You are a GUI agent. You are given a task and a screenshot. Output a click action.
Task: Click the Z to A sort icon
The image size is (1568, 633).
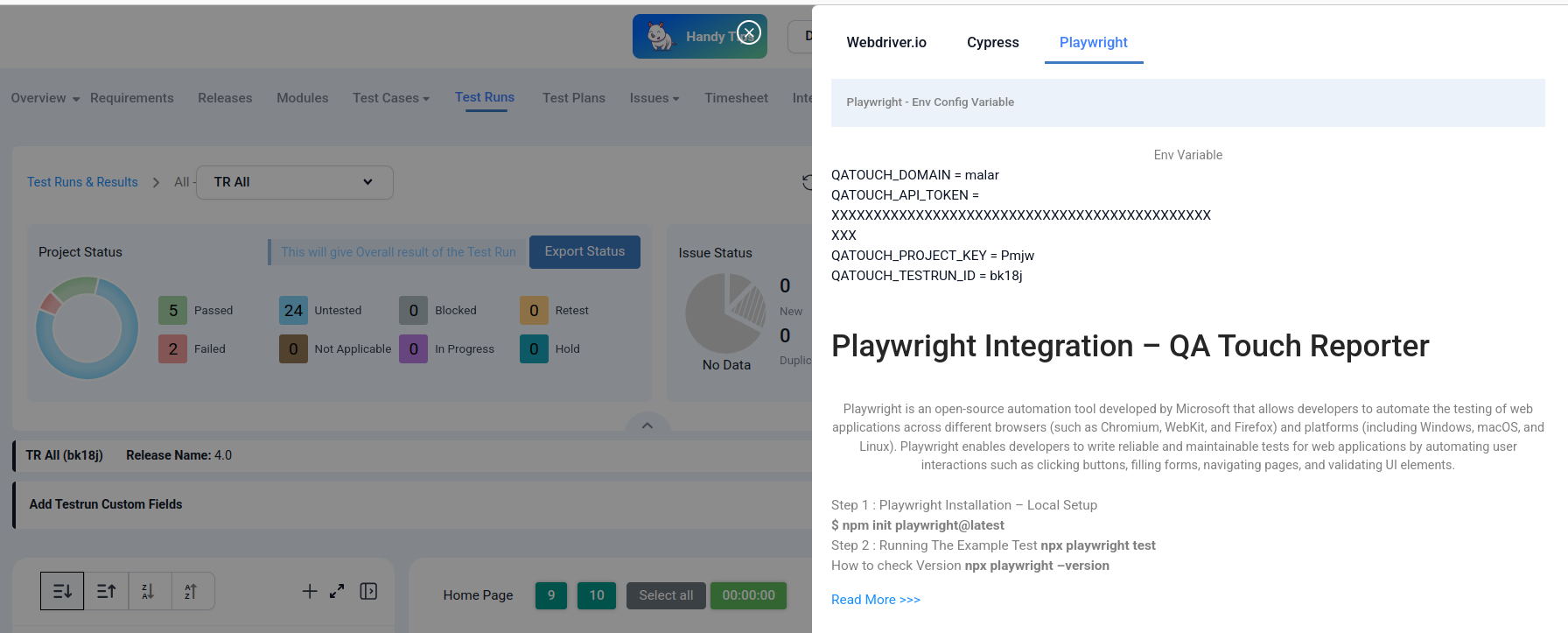click(149, 591)
